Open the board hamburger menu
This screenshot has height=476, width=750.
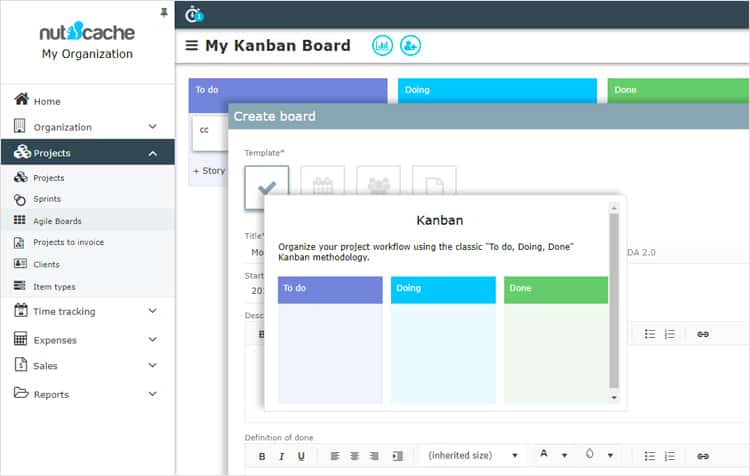tap(192, 46)
